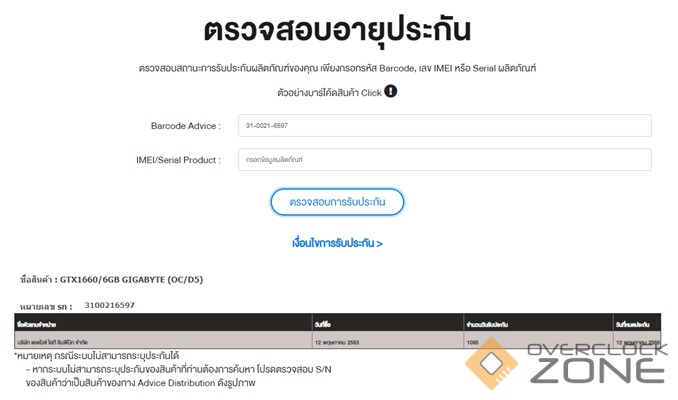This screenshot has height=400, width=678.
Task: Click the หมายเหตุ note line
Action: coord(96,356)
